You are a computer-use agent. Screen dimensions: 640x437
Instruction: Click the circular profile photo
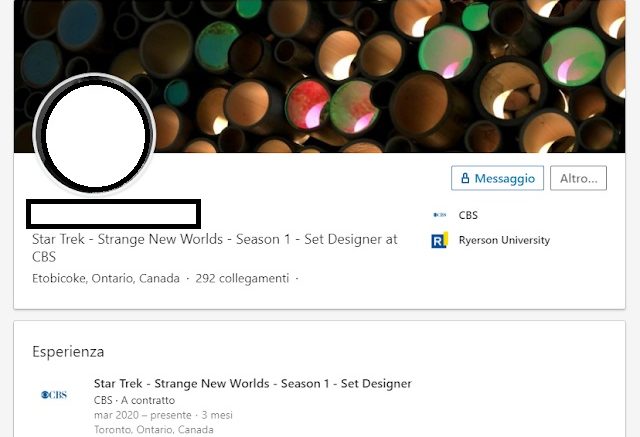click(95, 134)
